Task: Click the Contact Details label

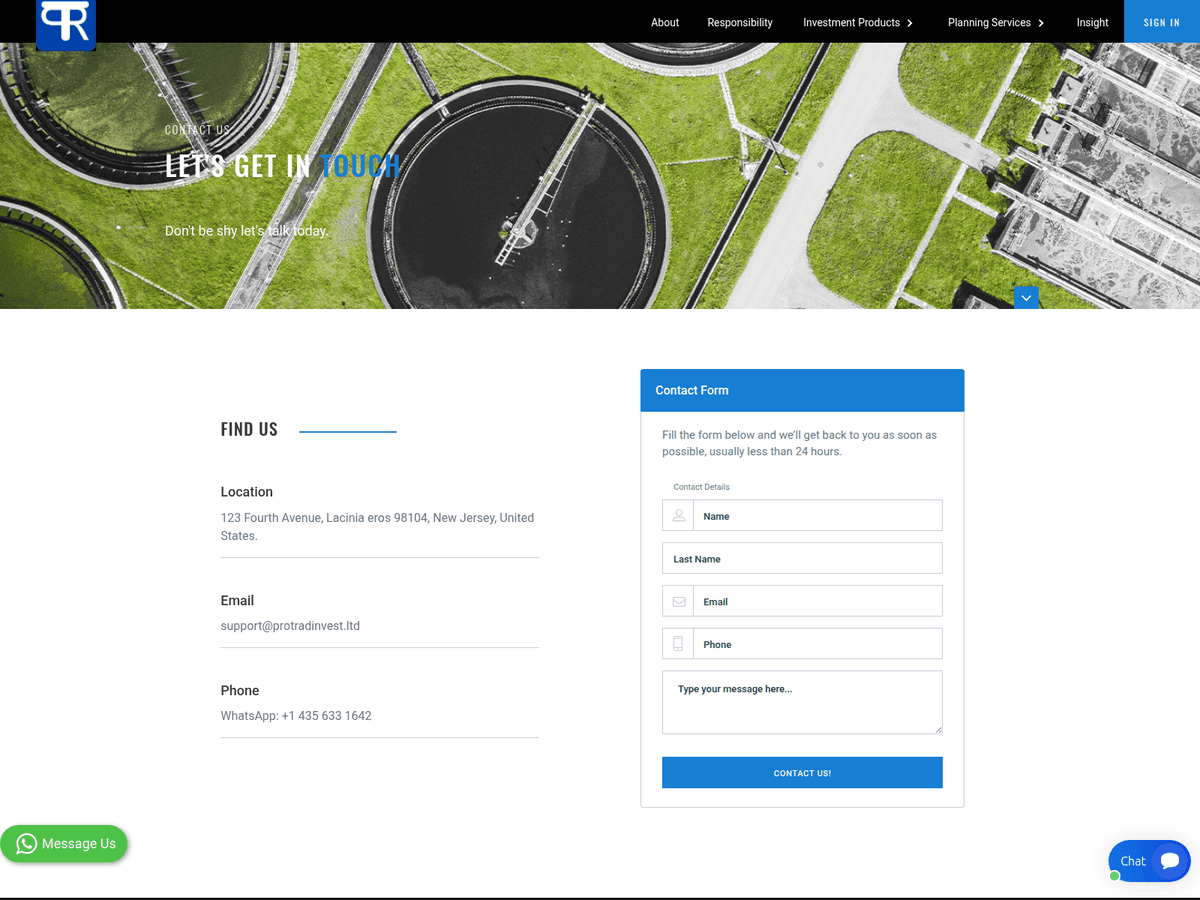Action: tap(701, 487)
